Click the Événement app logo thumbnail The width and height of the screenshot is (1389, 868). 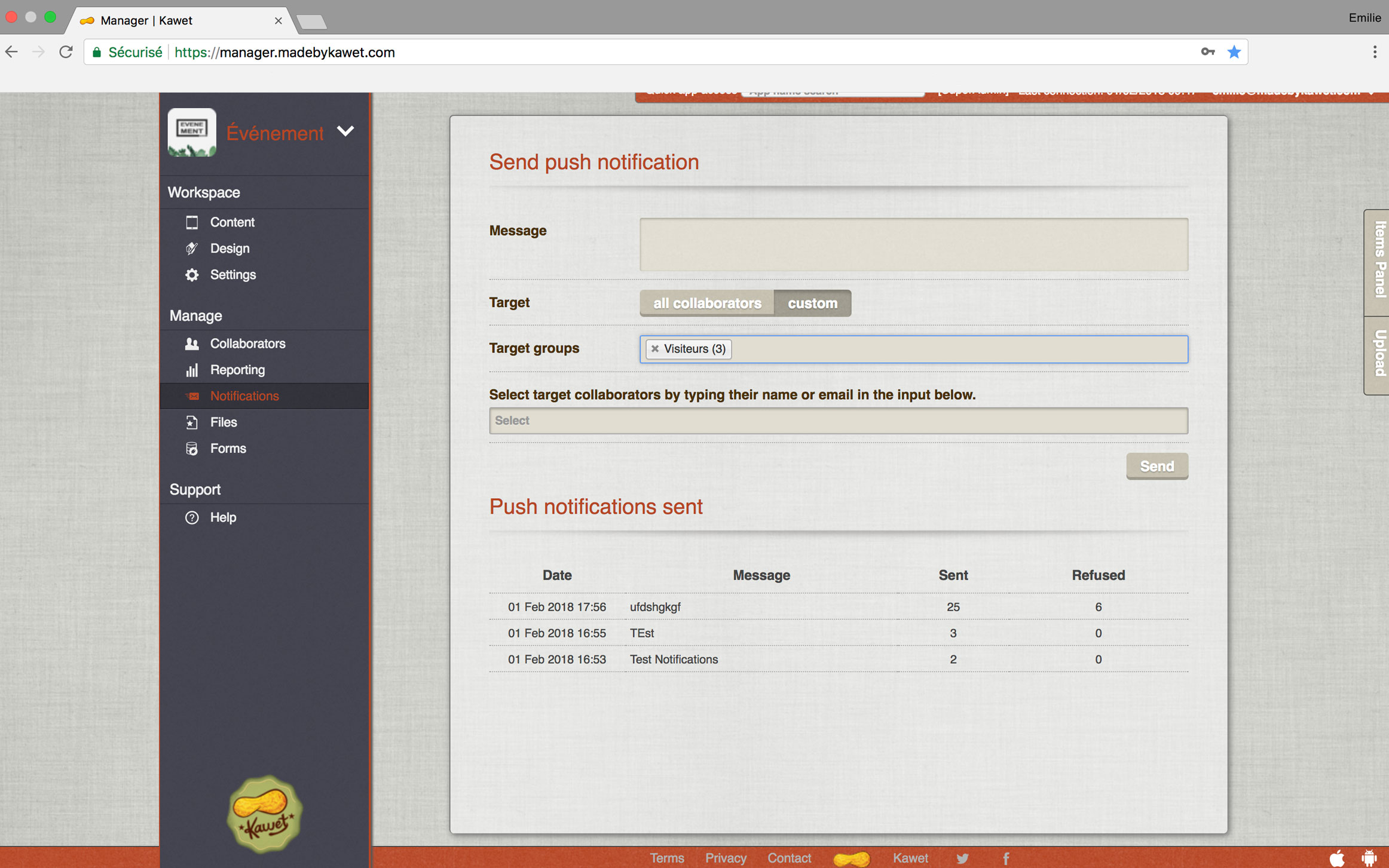tap(192, 132)
